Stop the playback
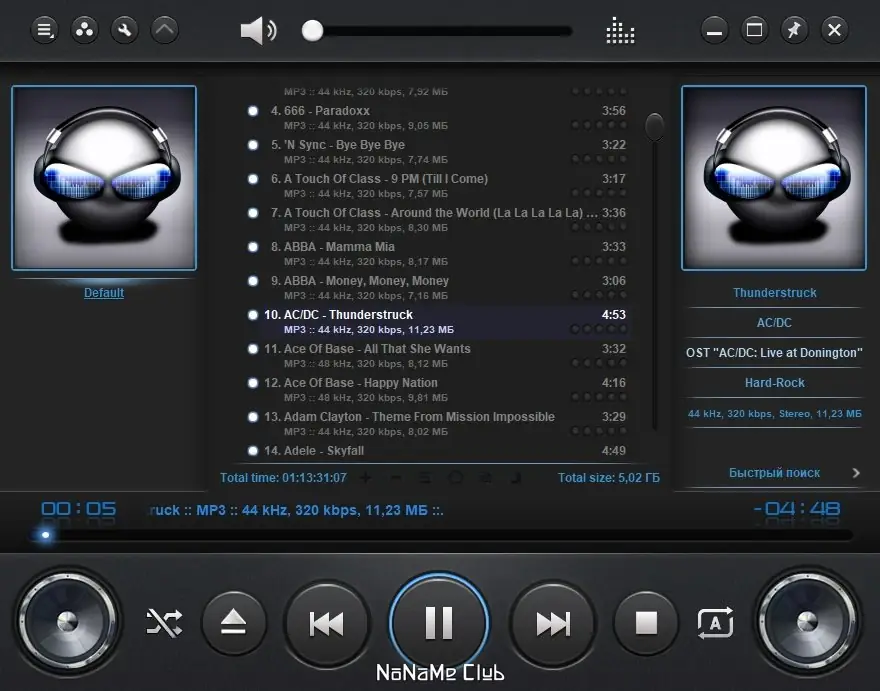 point(646,623)
